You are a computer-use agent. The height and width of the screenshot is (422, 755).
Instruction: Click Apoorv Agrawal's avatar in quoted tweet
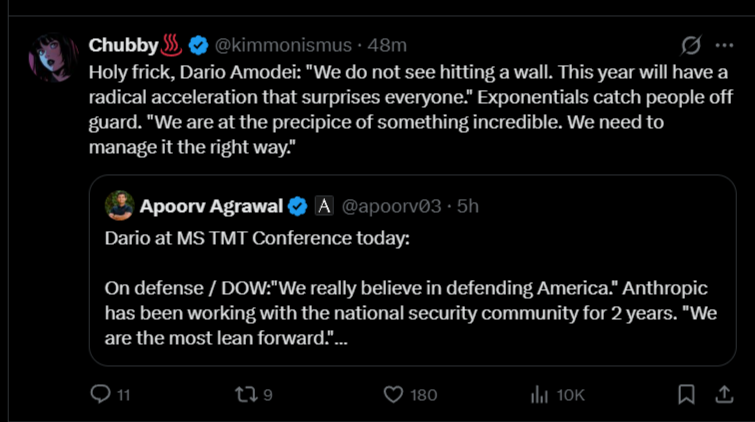pos(120,206)
